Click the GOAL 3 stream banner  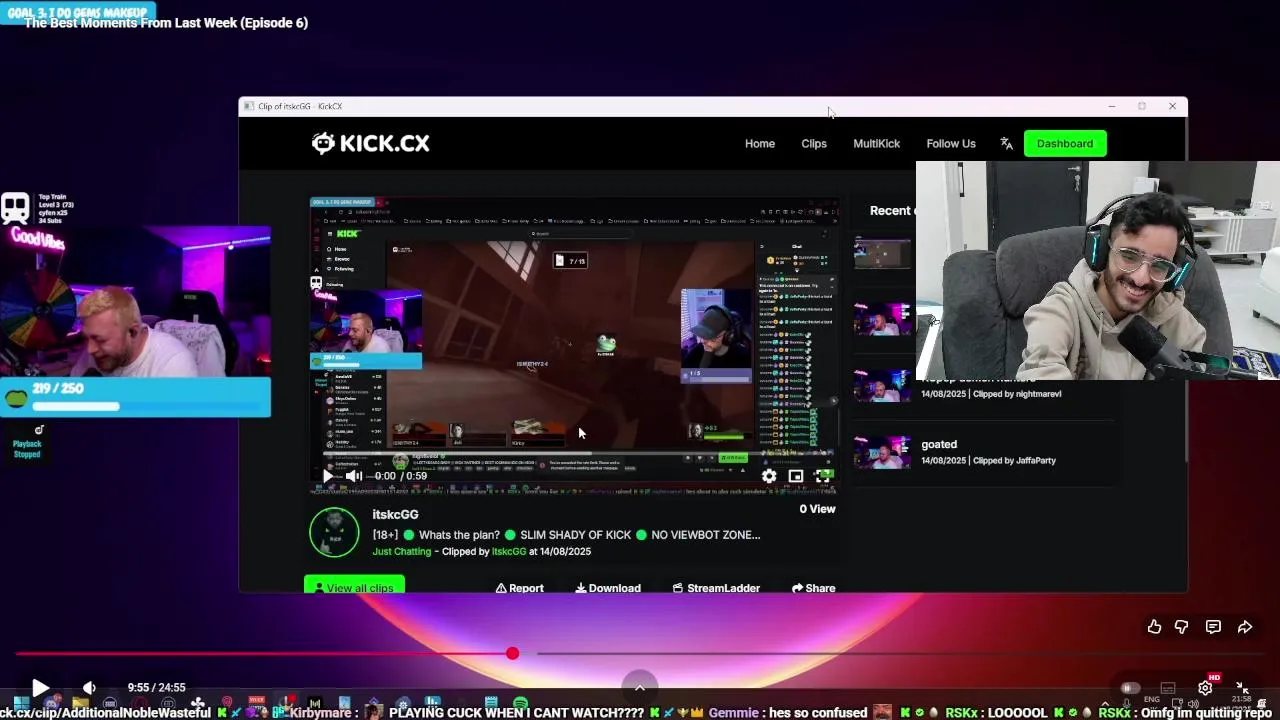(77, 12)
